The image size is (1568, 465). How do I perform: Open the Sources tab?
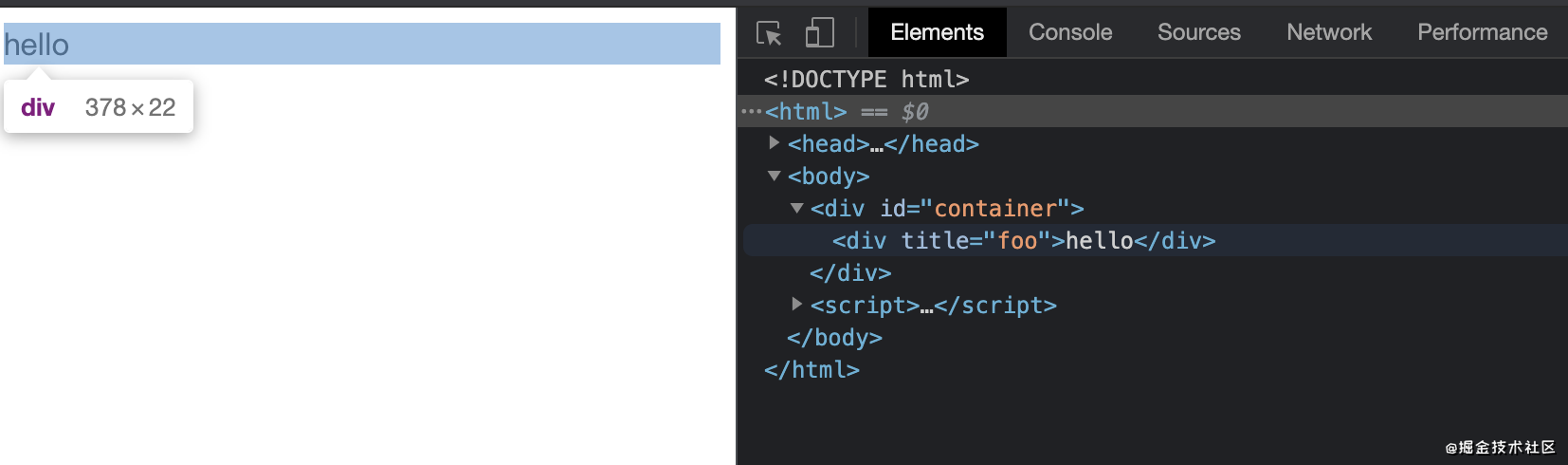pyautogui.click(x=1198, y=32)
